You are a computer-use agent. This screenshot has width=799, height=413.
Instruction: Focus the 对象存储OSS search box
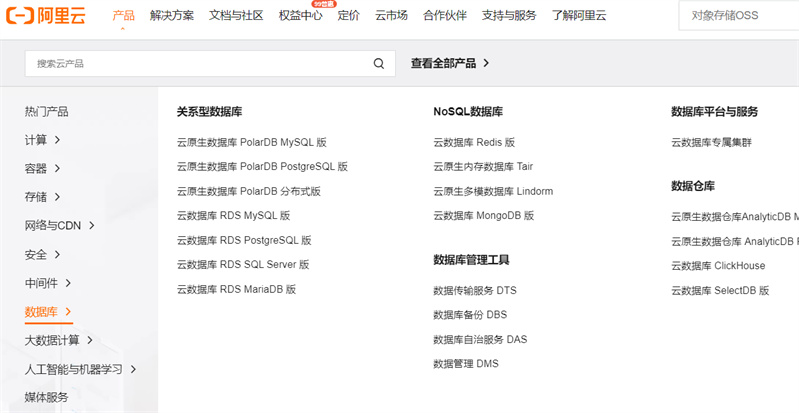tap(739, 15)
